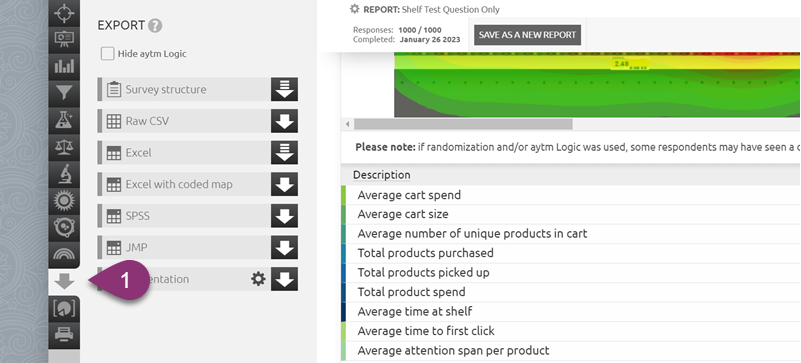Click color swatch beside Average cart spend

pyautogui.click(x=343, y=195)
